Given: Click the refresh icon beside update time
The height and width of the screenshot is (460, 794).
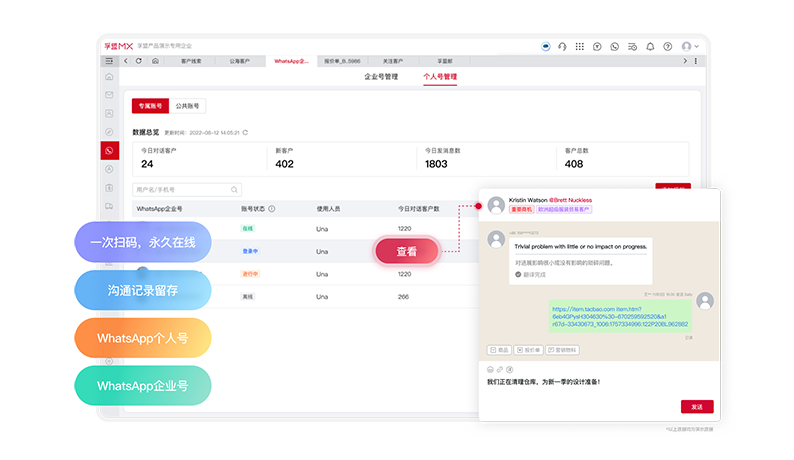Looking at the screenshot, I should coord(245,132).
